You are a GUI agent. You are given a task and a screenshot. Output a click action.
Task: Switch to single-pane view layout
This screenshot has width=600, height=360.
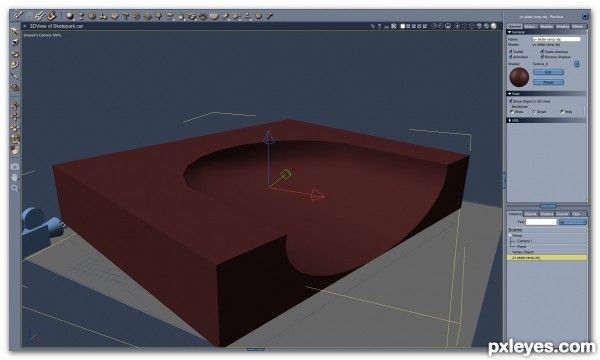point(403,26)
